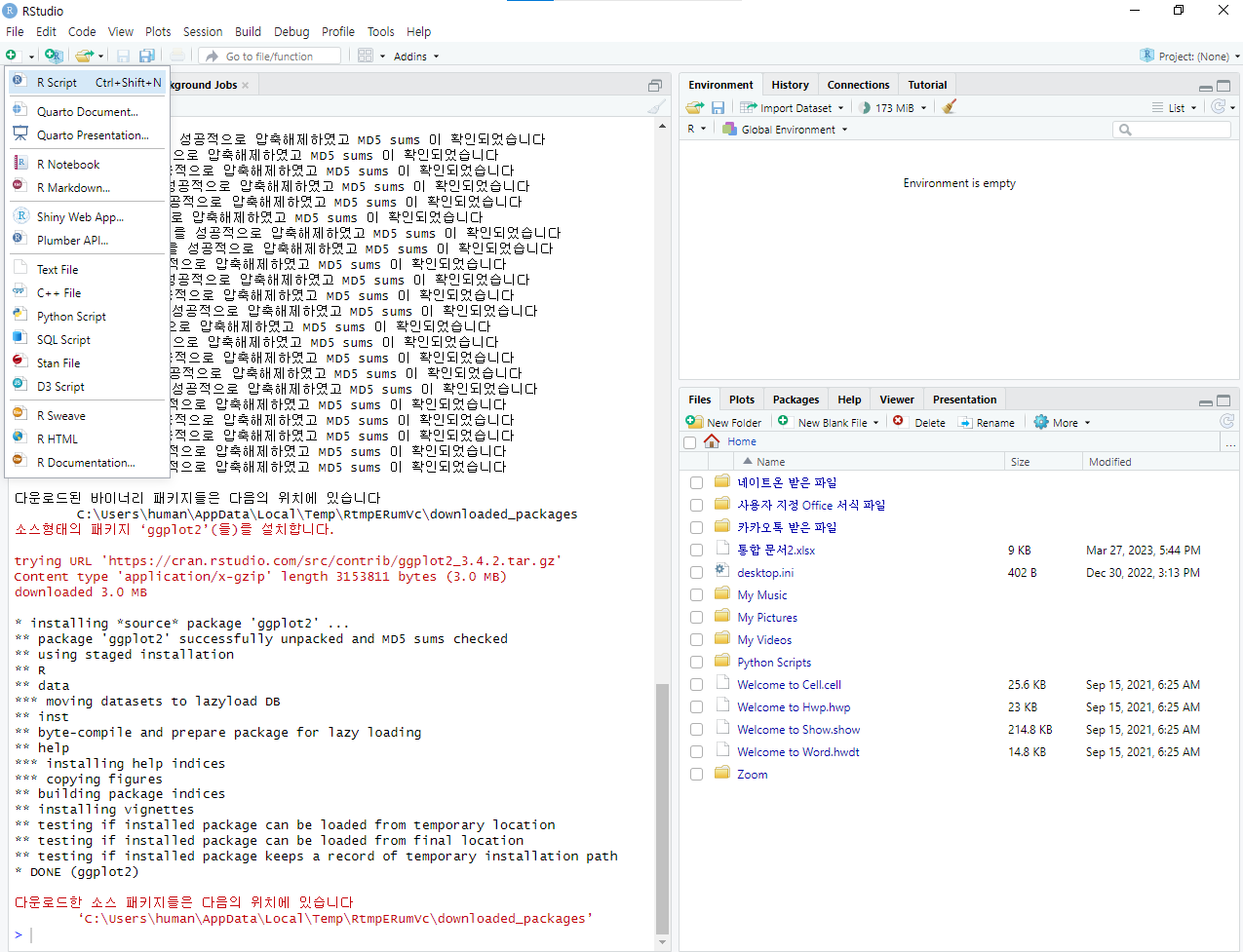Check the box for 통합 문서2.xlsx
The image size is (1243, 952).
696,551
